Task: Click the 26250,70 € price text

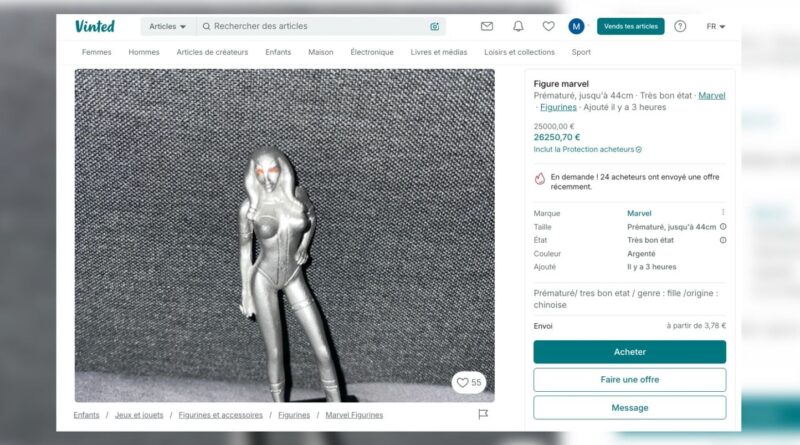Action: pos(557,137)
